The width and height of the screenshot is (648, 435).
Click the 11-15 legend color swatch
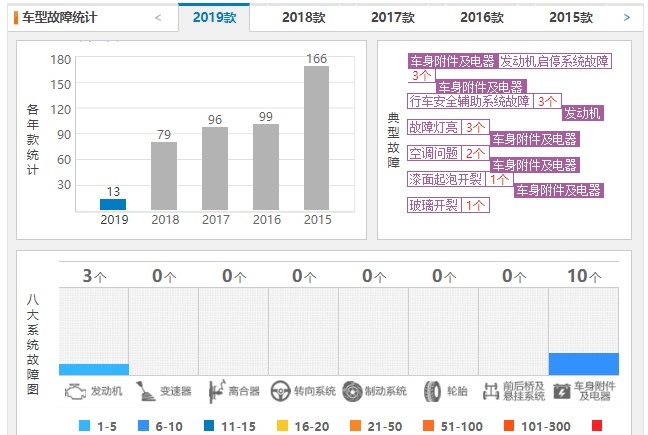click(209, 425)
